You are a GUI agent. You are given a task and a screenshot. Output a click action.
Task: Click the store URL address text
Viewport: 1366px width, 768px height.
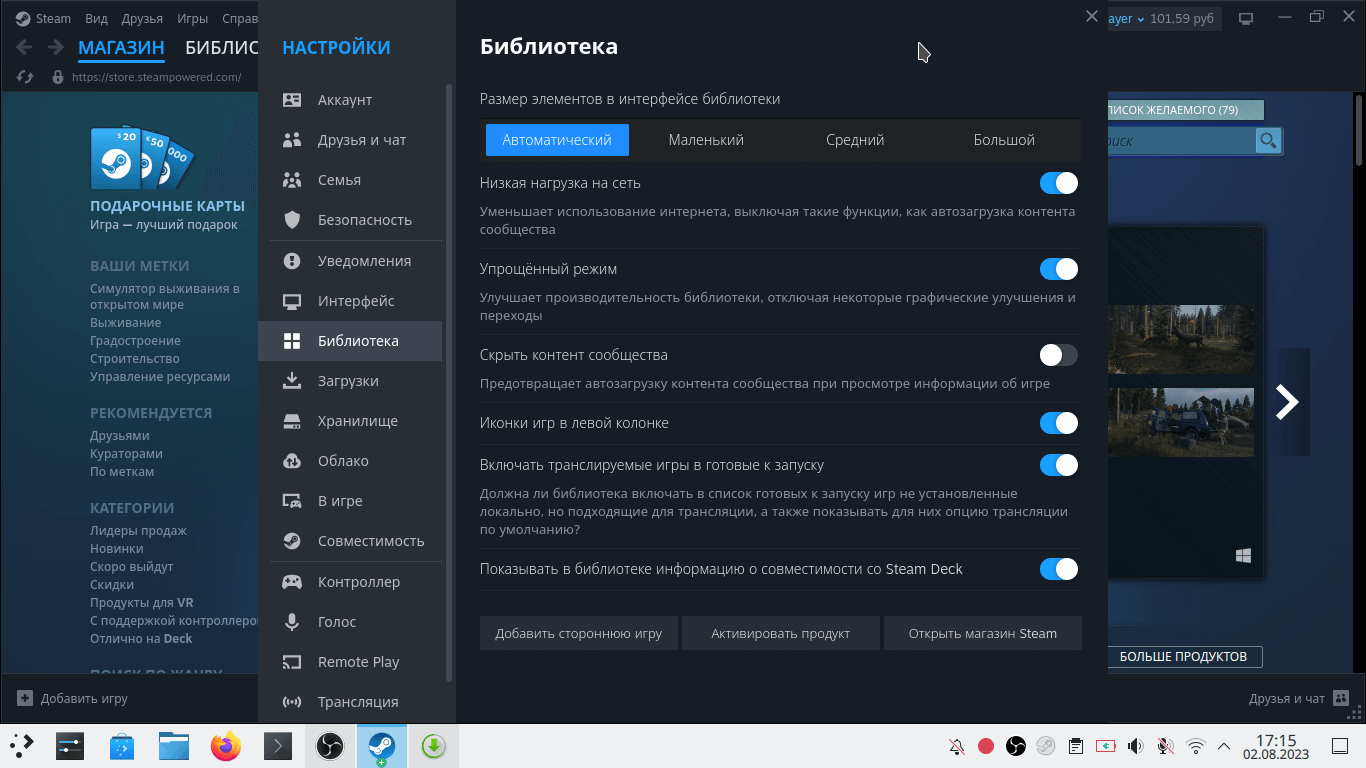(x=156, y=77)
